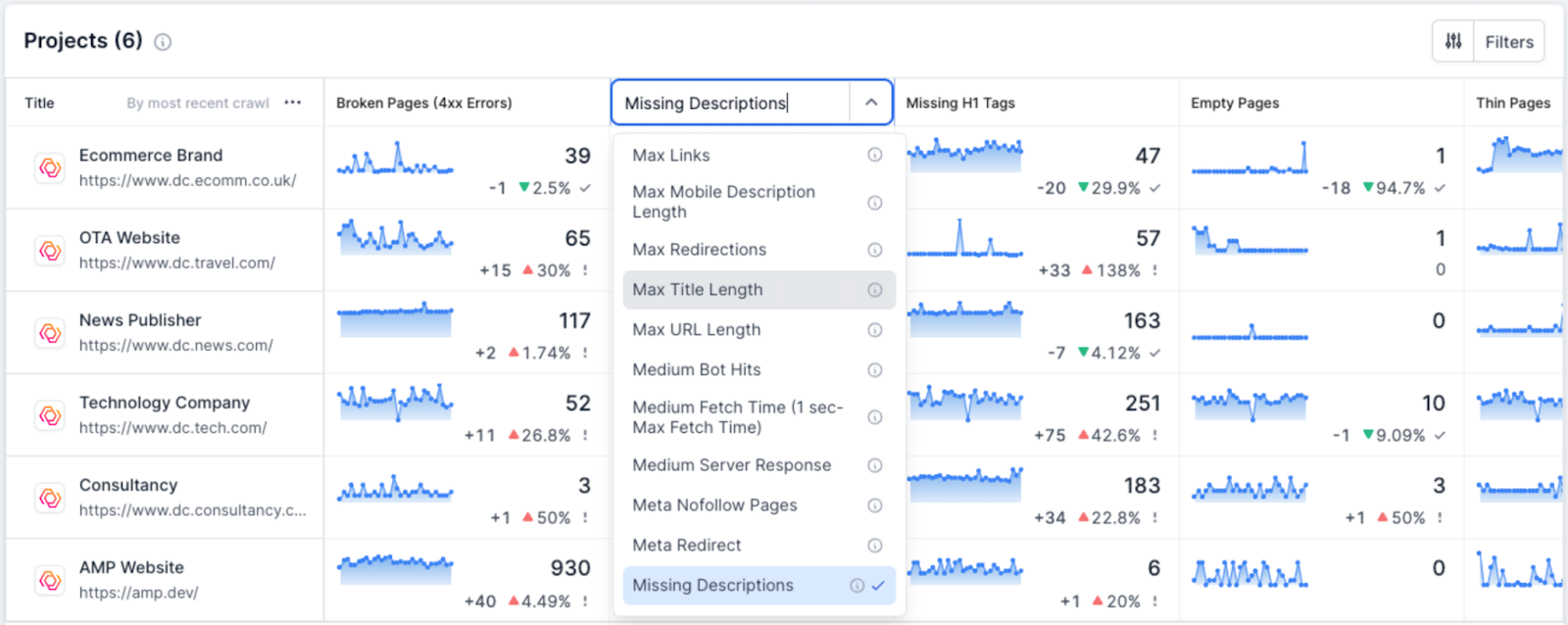Click the info icon beside Projects (6)

click(x=164, y=42)
